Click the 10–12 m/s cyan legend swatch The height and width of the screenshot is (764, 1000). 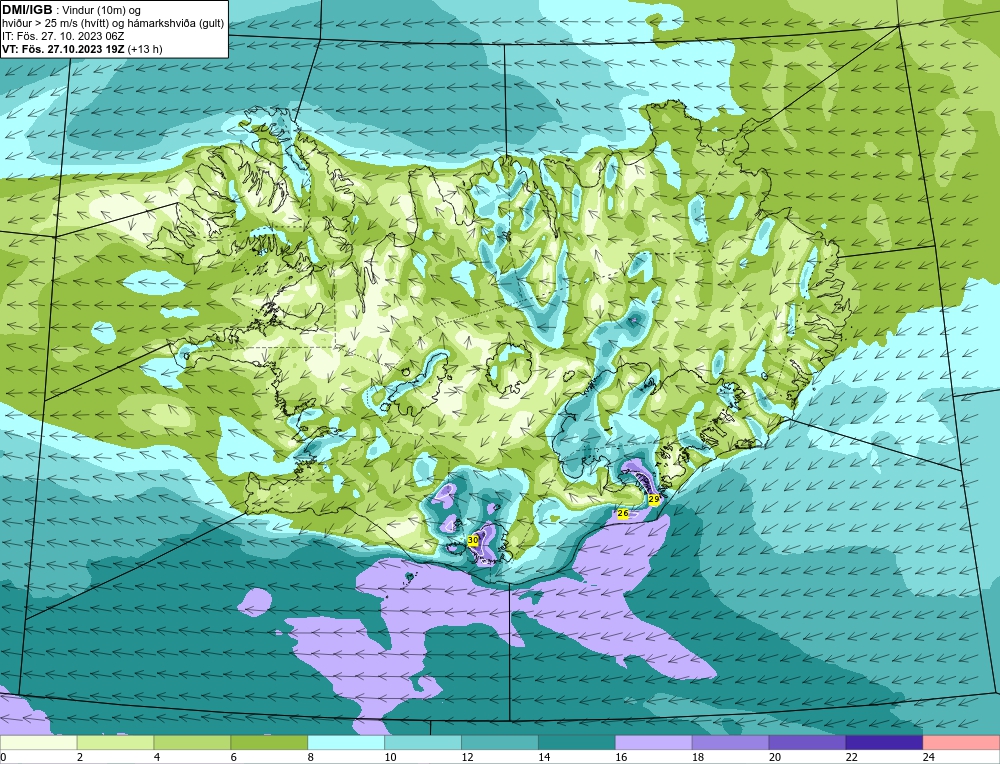tap(423, 743)
